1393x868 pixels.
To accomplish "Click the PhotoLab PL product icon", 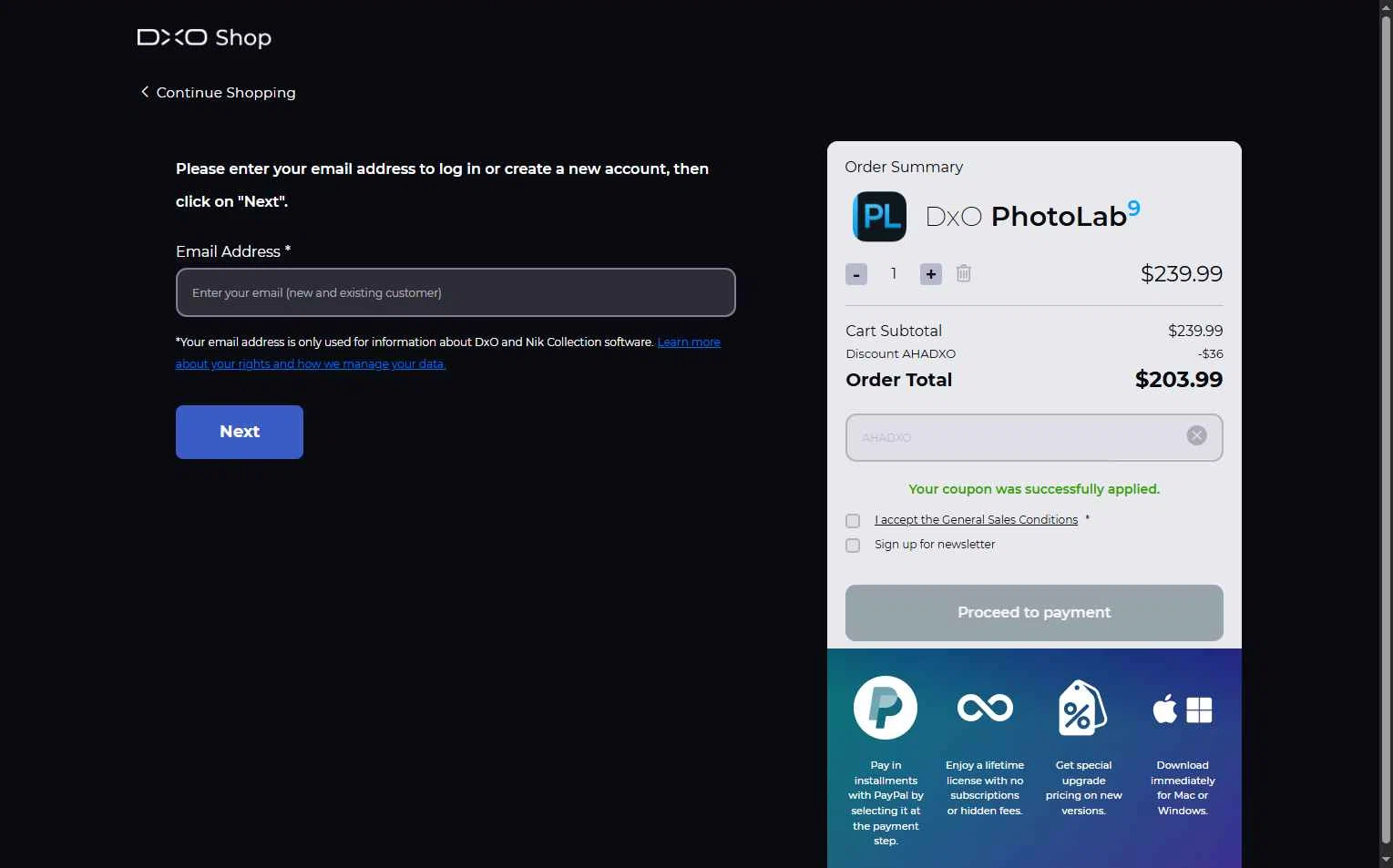I will pyautogui.click(x=879, y=217).
